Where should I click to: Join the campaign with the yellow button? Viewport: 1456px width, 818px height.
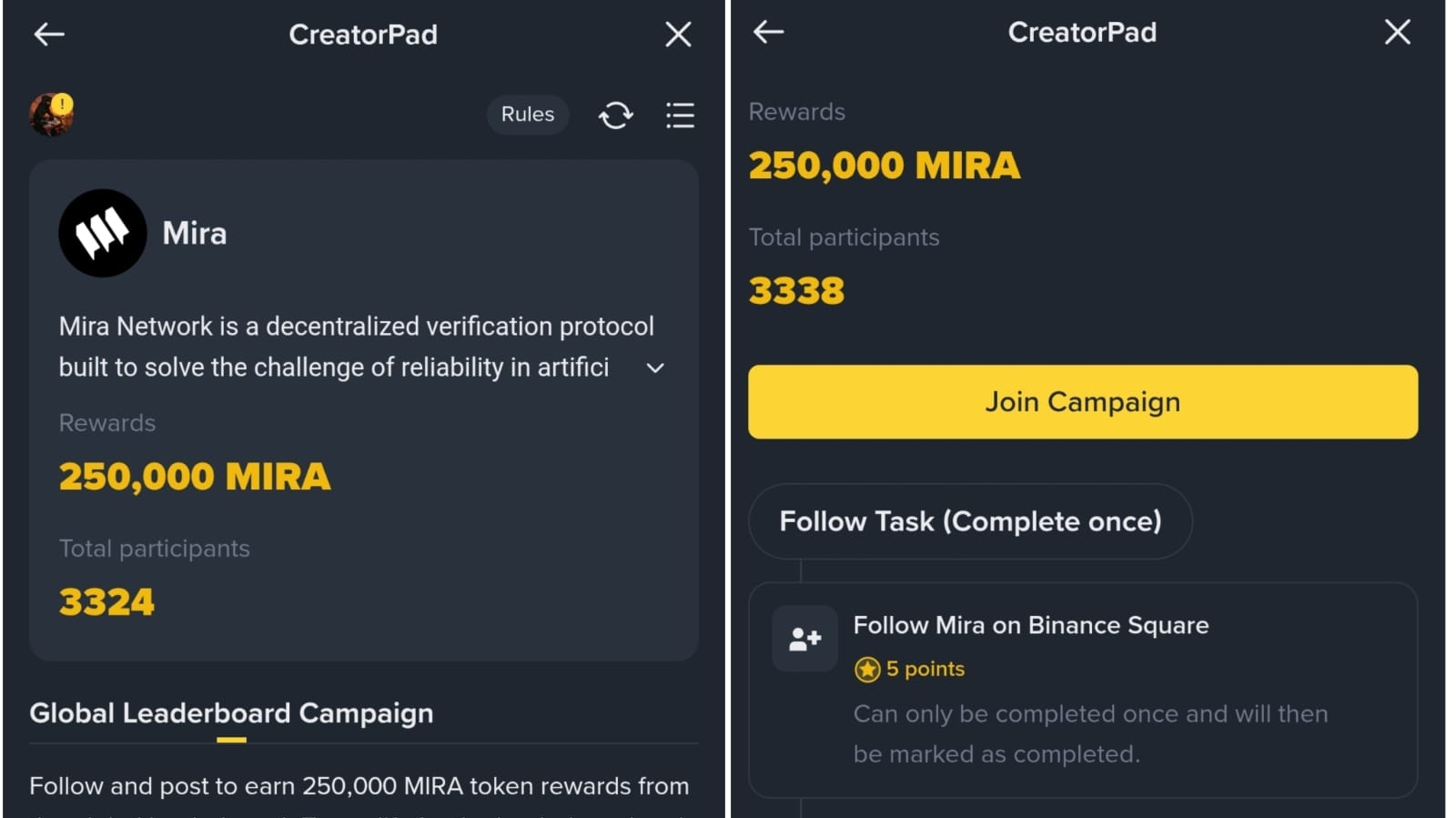[1083, 402]
